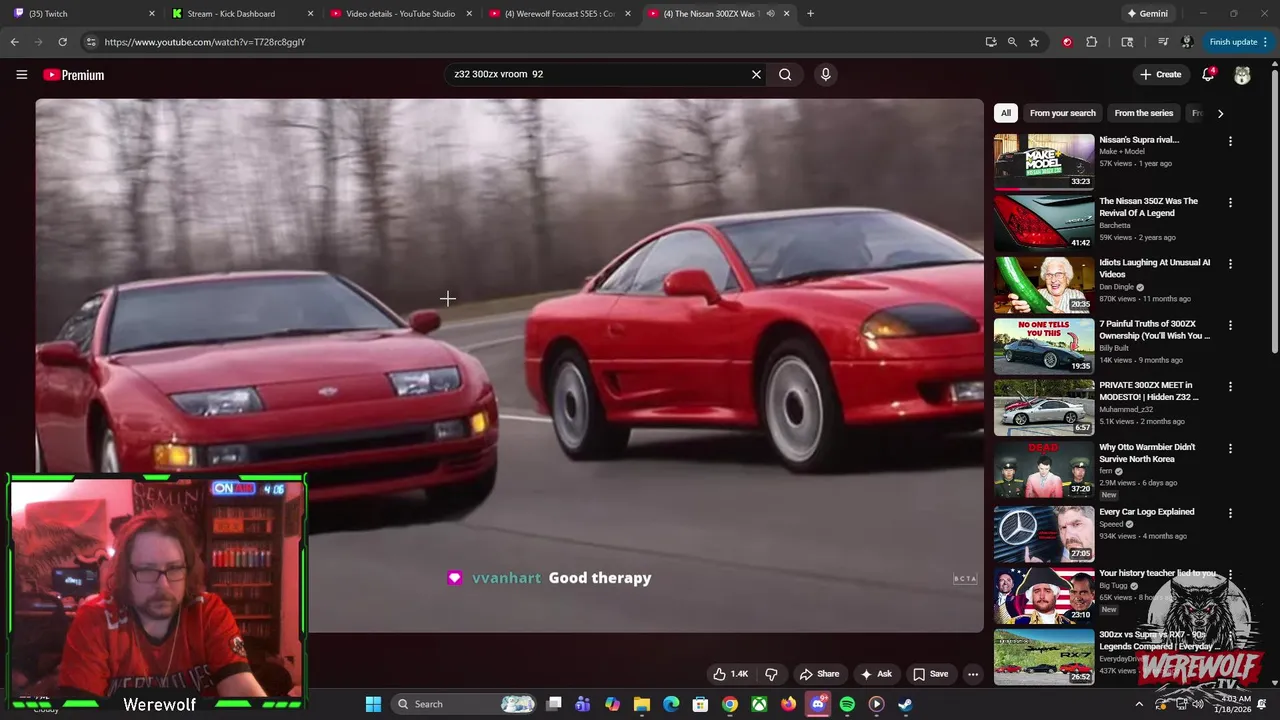1280x720 pixels.
Task: Switch to Stream - Kick Dashboard tab
Action: pyautogui.click(x=243, y=14)
